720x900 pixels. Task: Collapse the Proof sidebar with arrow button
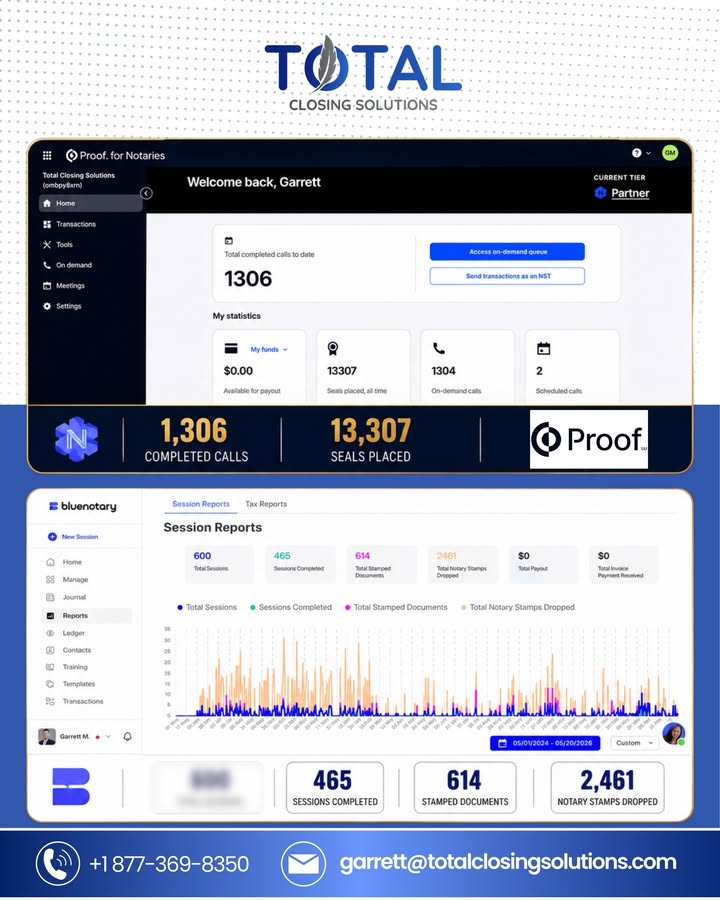click(x=146, y=193)
